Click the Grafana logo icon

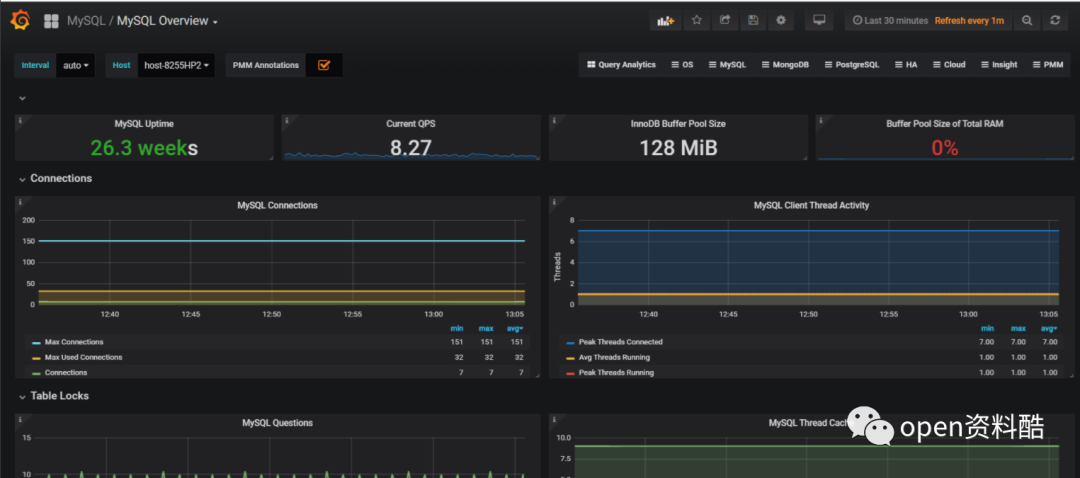[x=20, y=20]
